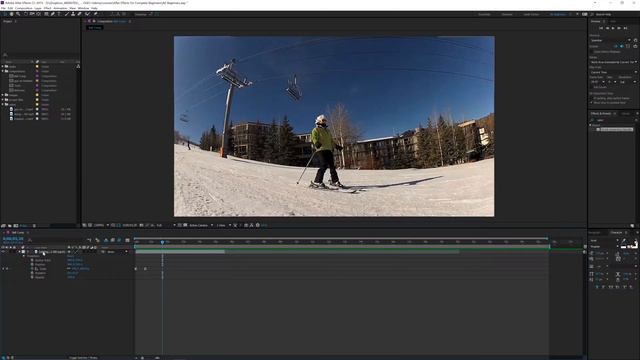Click the snapshot camera icon below viewer
Viewport: 640px width, 360px height.
pyautogui.click(x=140, y=225)
